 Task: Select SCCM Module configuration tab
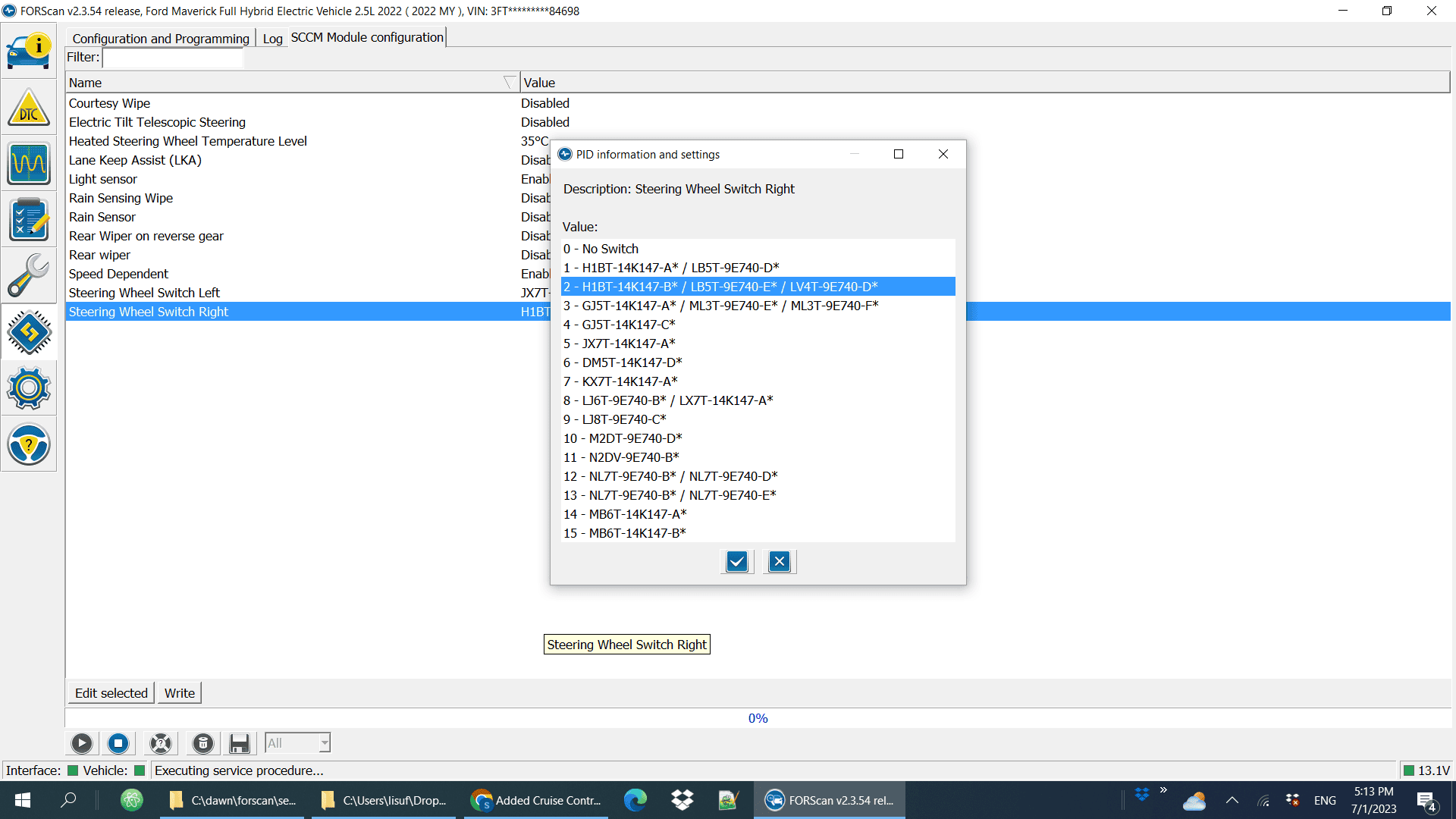point(367,37)
